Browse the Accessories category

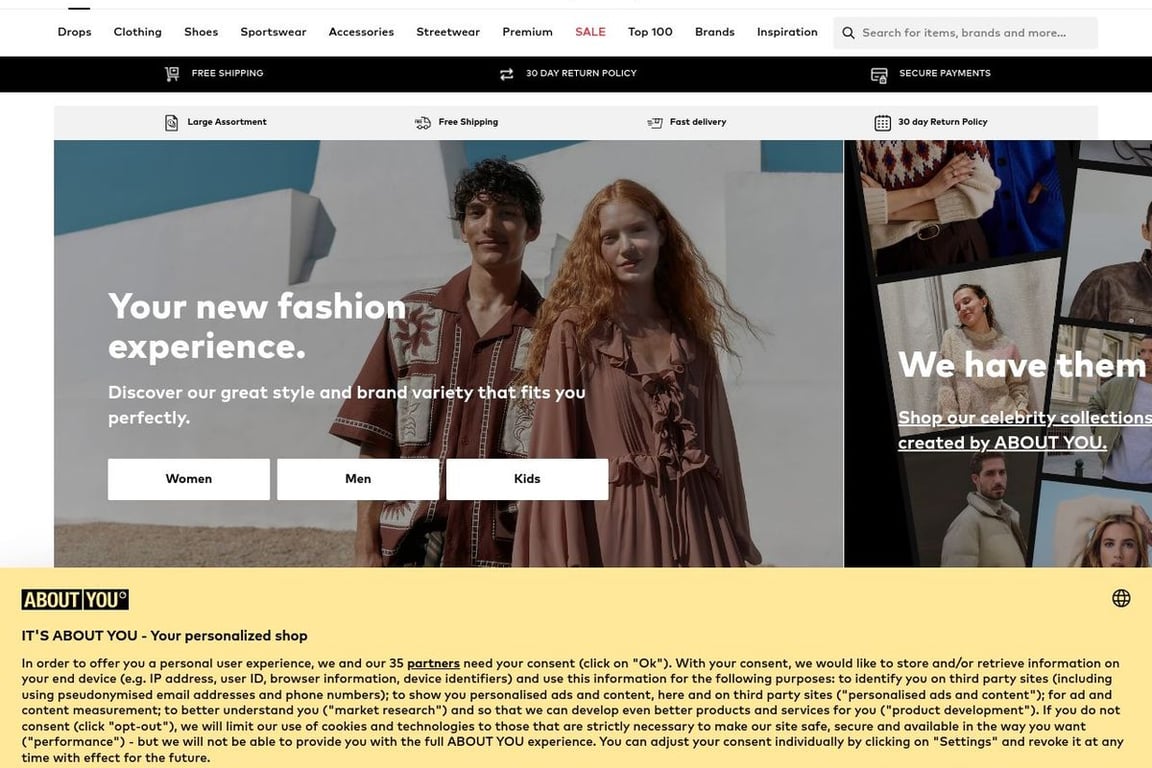[x=361, y=32]
